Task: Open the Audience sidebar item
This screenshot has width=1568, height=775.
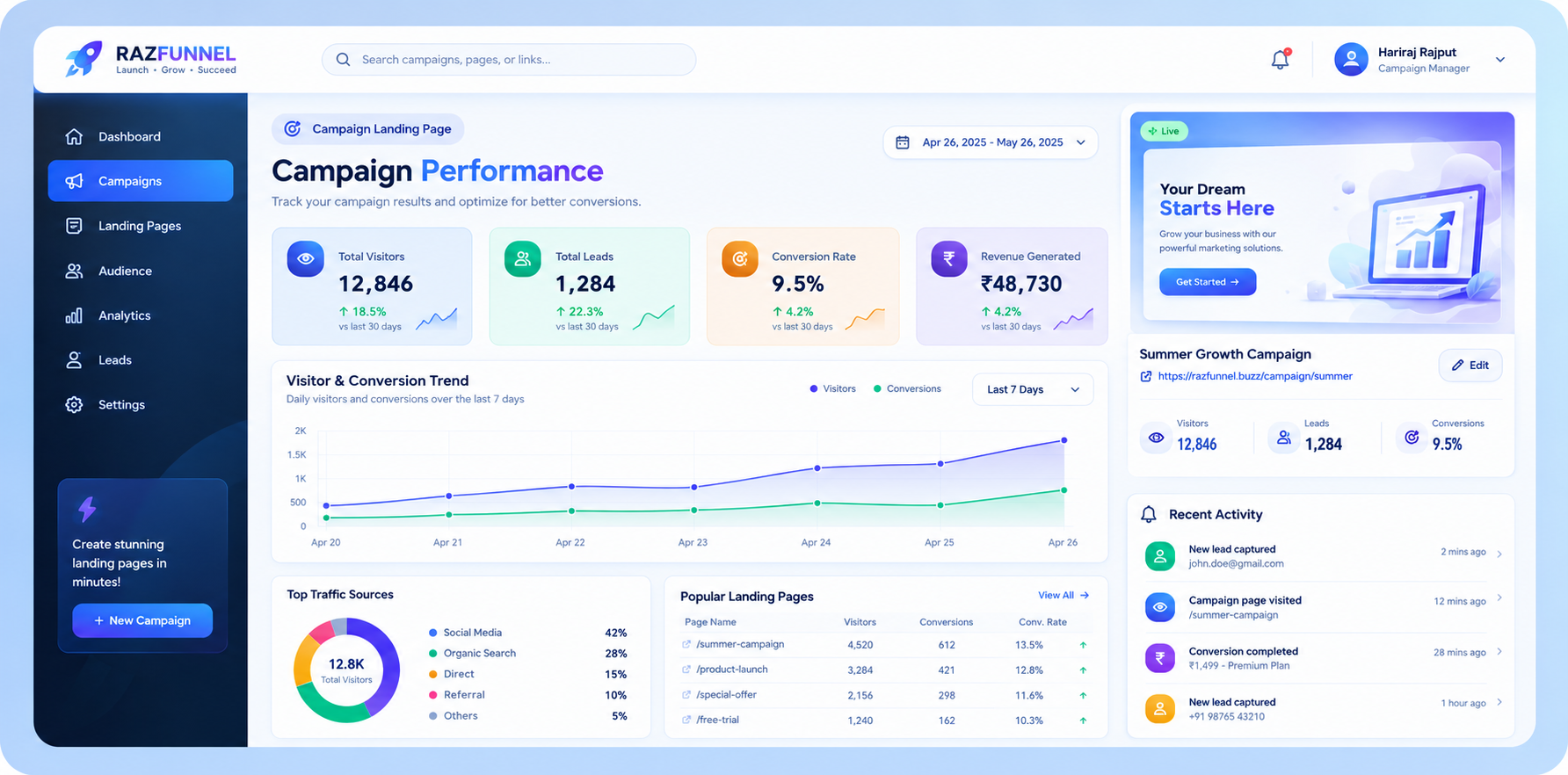Action: (x=141, y=271)
